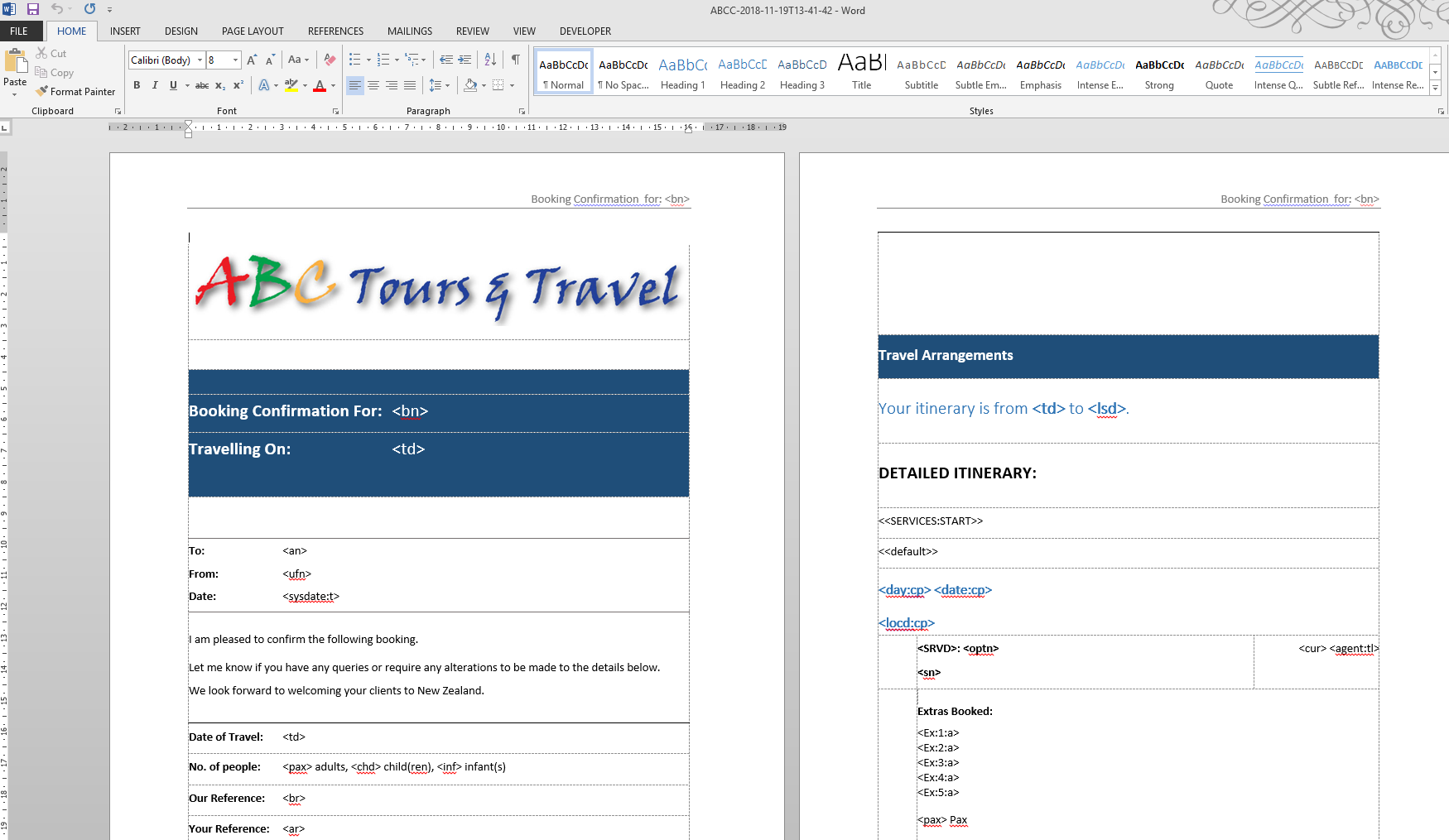This screenshot has width=1449, height=840.
Task: Switch to the INSERT tab
Action: point(125,31)
